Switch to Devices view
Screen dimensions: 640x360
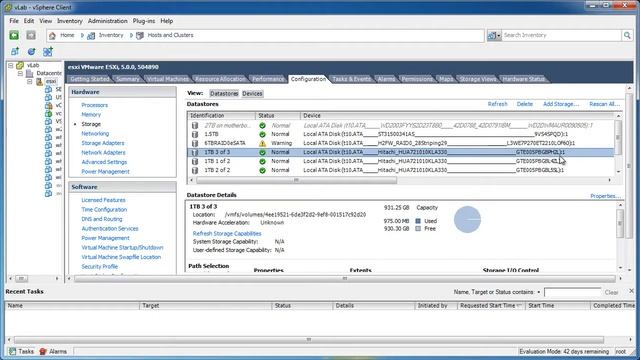click(x=252, y=93)
